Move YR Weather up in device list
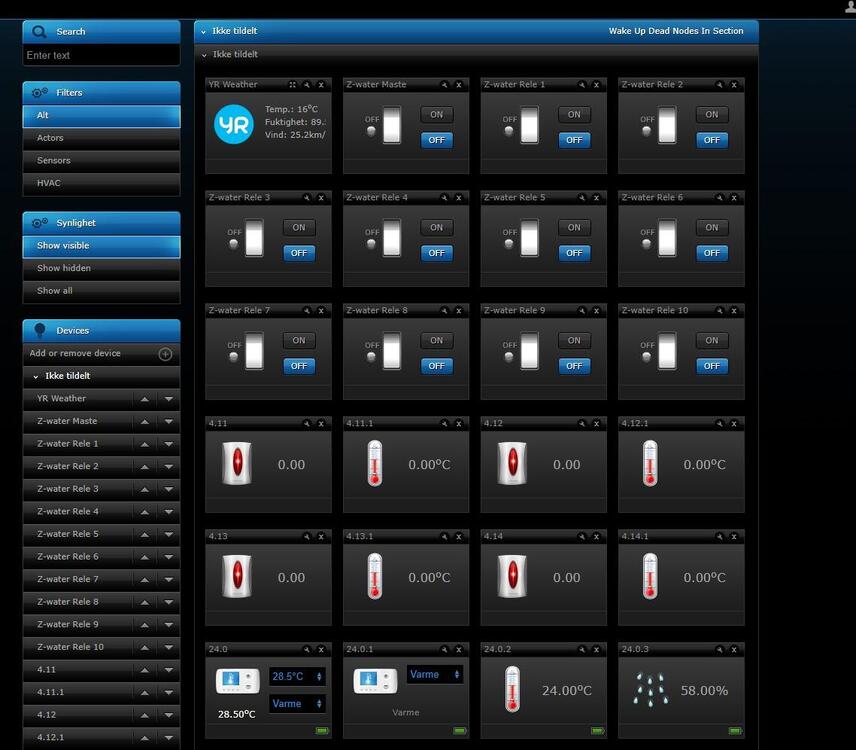The image size is (856, 750). coord(145,399)
